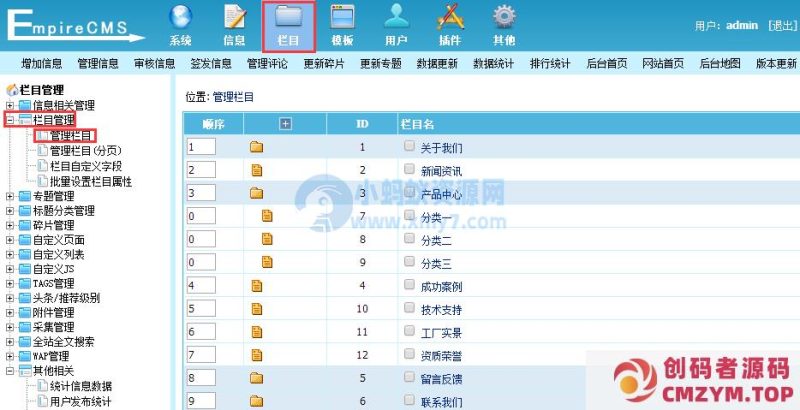Viewport: 800px width, 410px height.
Task: Click folder icon in 联系我们 row
Action: click(x=257, y=401)
